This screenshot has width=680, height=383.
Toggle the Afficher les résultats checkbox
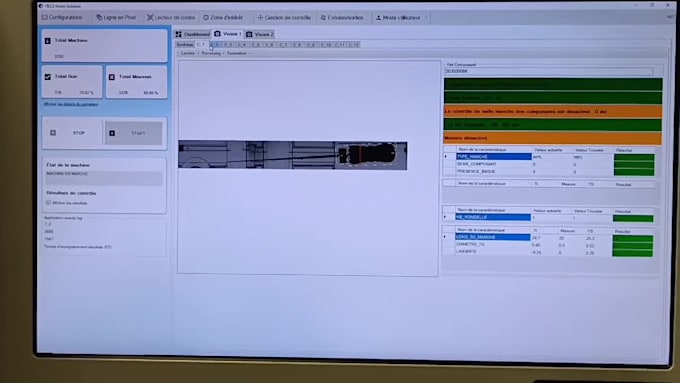pos(48,203)
